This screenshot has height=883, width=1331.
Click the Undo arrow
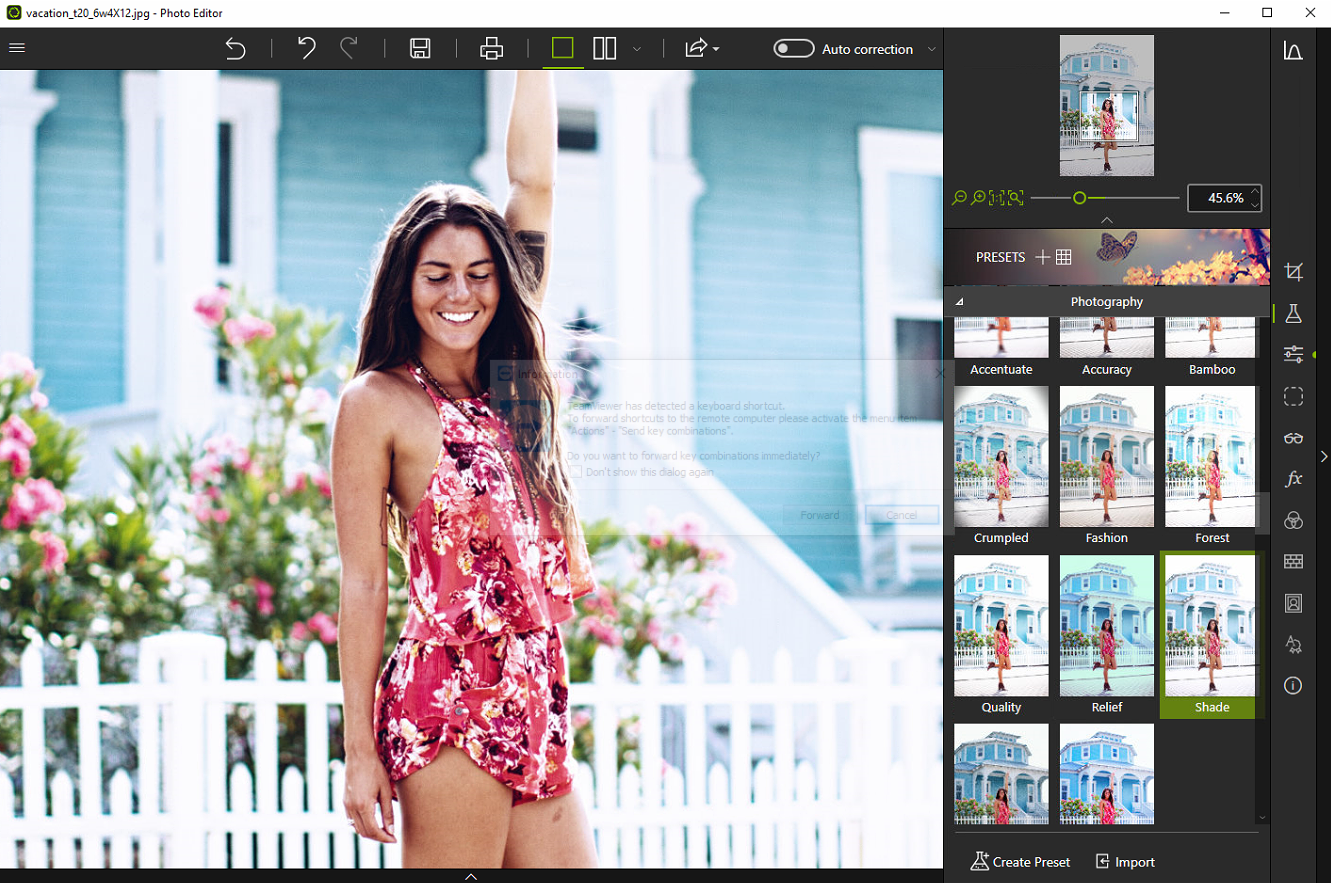[306, 48]
